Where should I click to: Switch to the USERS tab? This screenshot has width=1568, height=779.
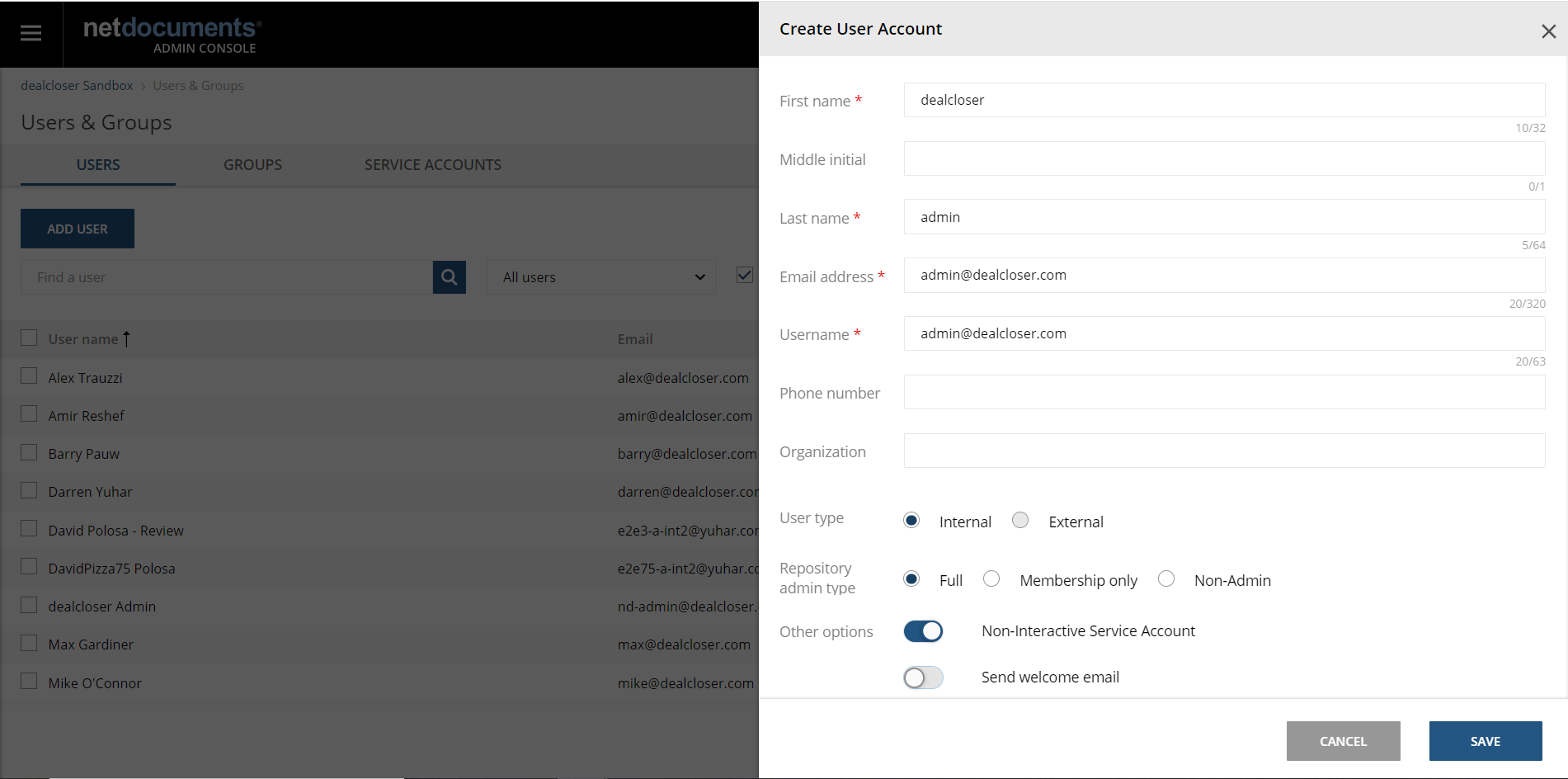pyautogui.click(x=98, y=165)
